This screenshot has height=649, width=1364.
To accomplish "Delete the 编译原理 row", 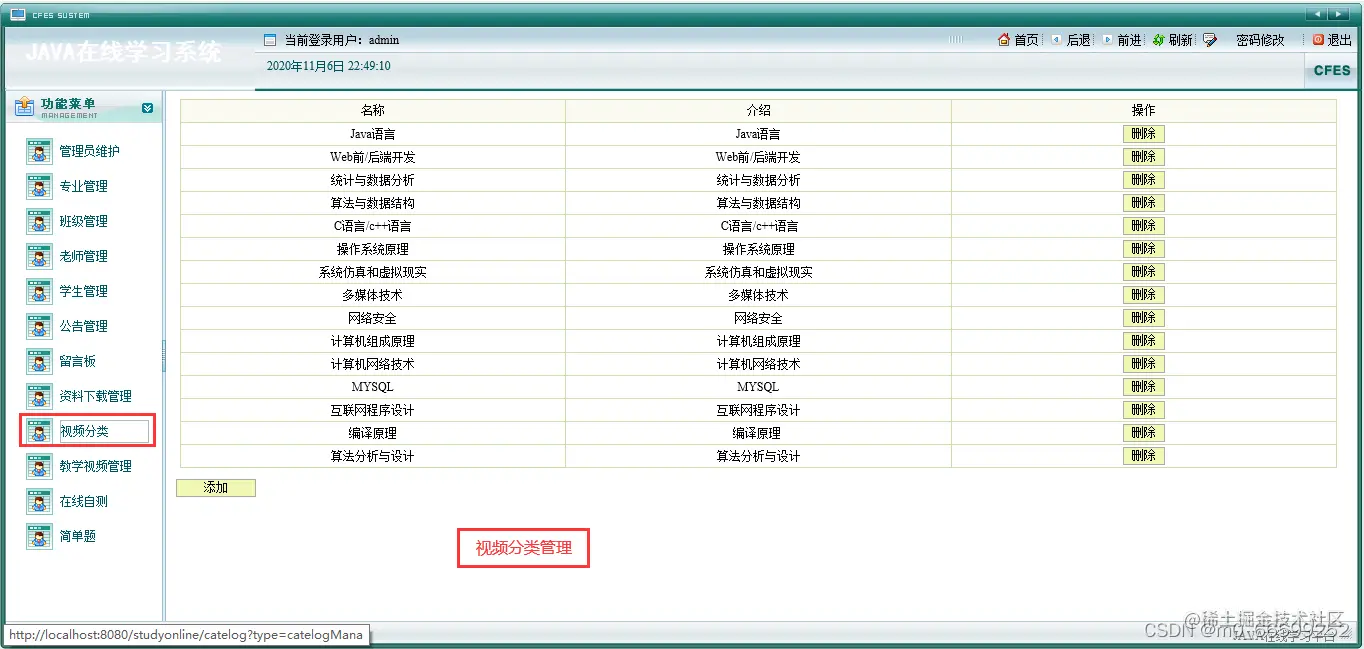I will tap(1143, 433).
